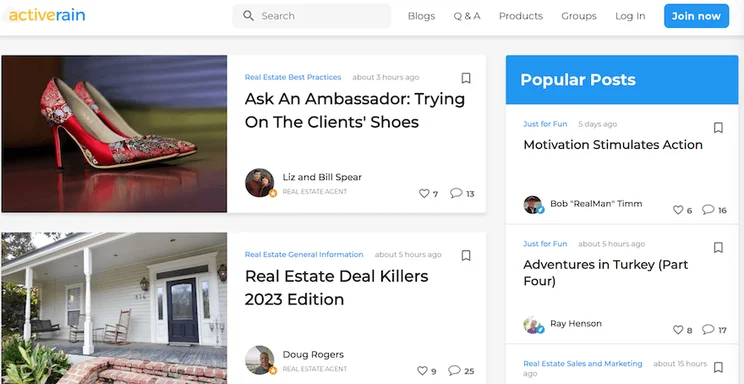Like the Motivation Stimulates Action post

(x=678, y=210)
